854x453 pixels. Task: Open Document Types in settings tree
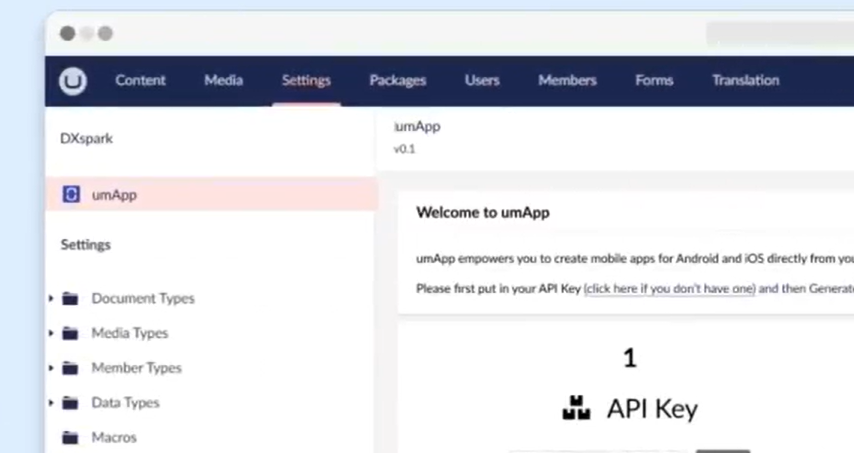pyautogui.click(x=143, y=298)
